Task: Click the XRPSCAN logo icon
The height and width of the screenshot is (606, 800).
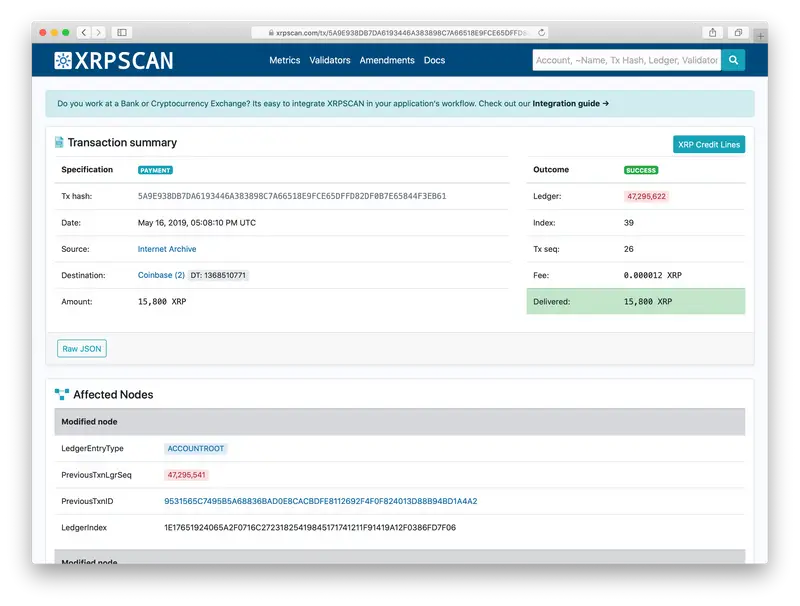Action: pyautogui.click(x=61, y=60)
